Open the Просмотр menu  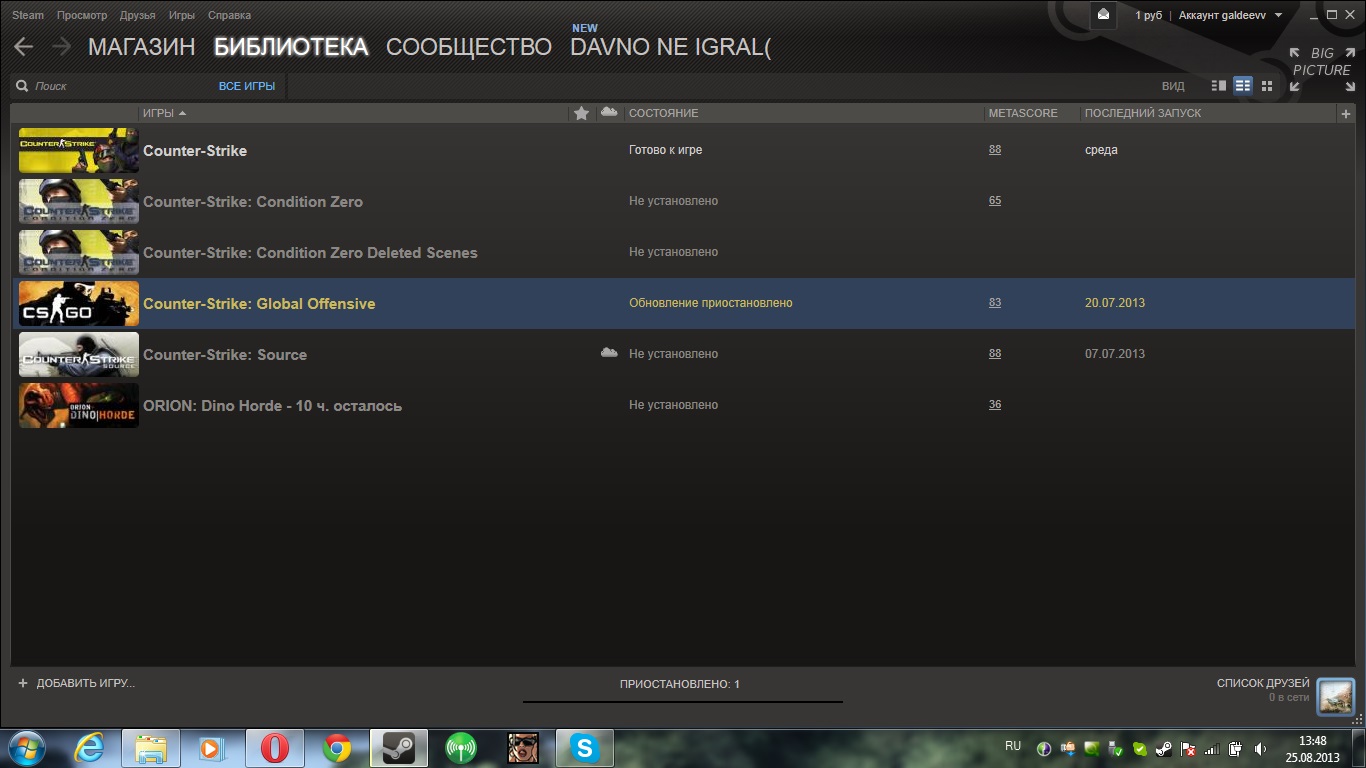(x=82, y=15)
